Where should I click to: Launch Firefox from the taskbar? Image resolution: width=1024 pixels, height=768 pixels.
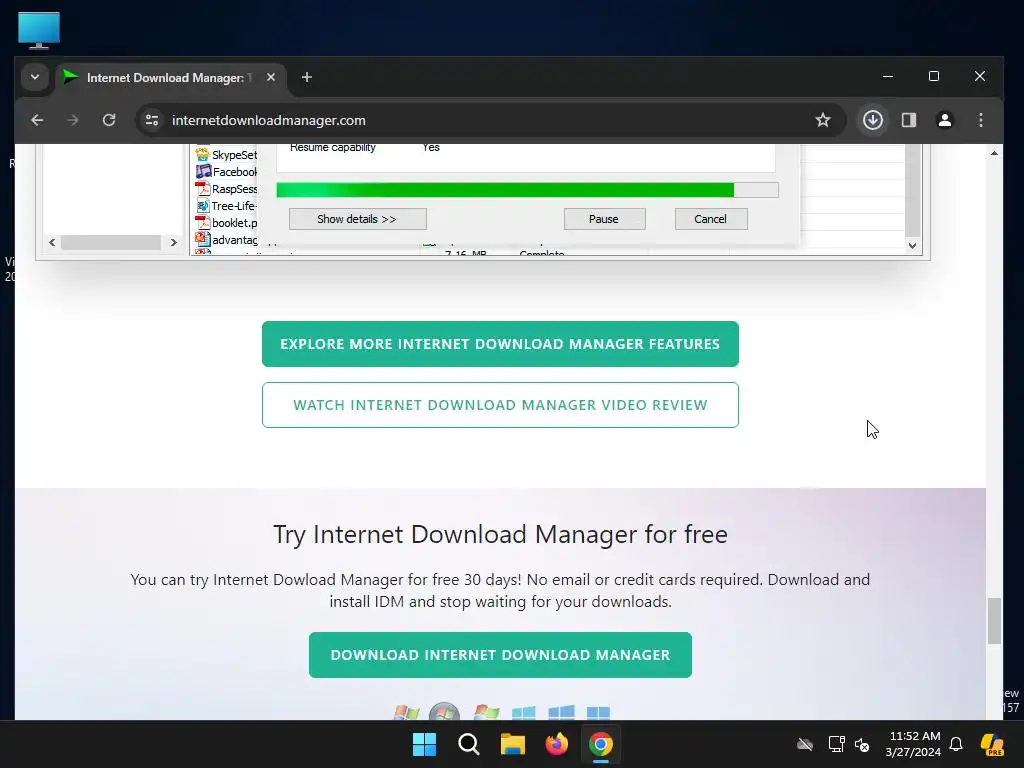click(556, 744)
